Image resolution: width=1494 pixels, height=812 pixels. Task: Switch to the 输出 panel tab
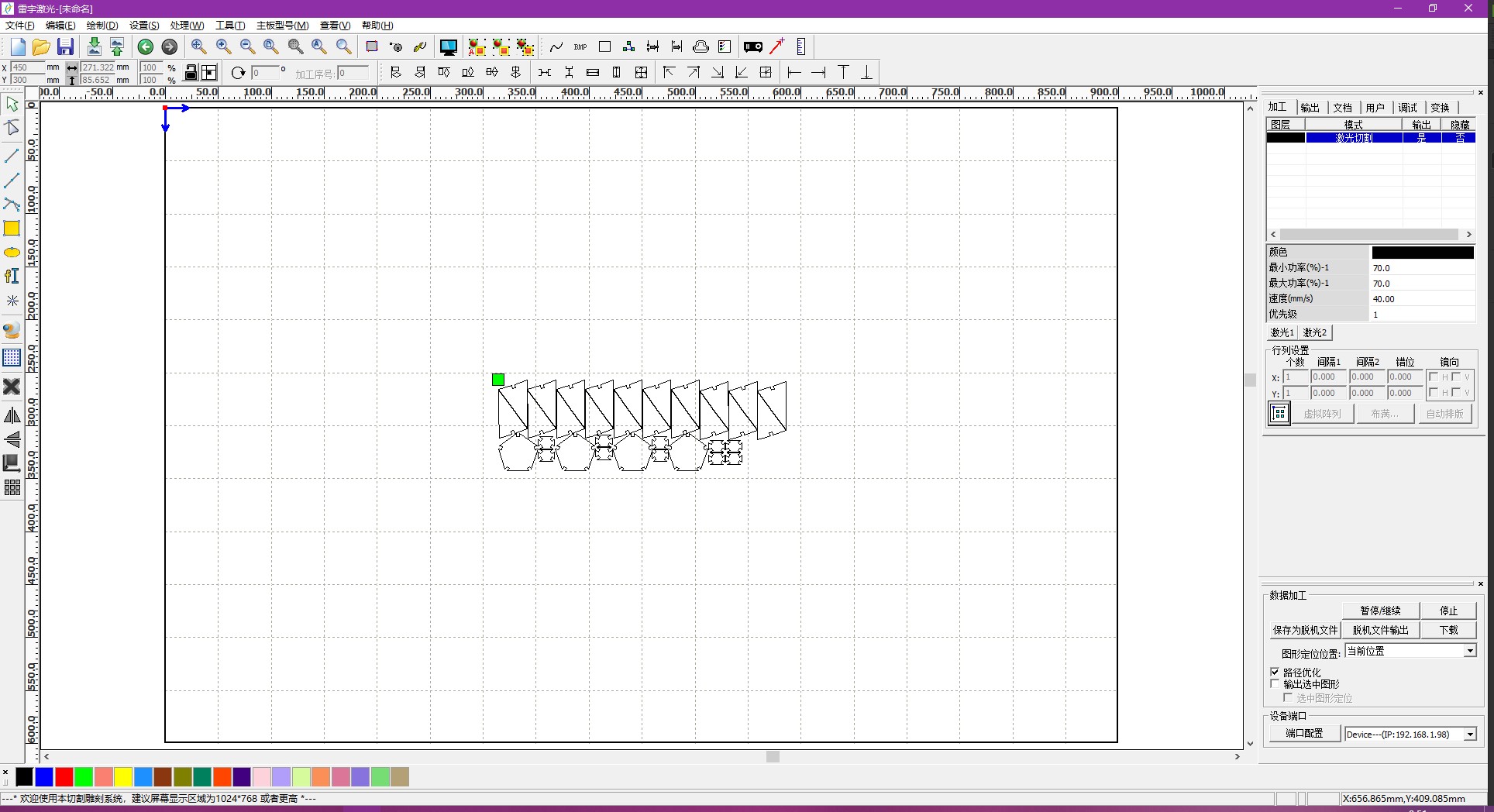(1310, 107)
